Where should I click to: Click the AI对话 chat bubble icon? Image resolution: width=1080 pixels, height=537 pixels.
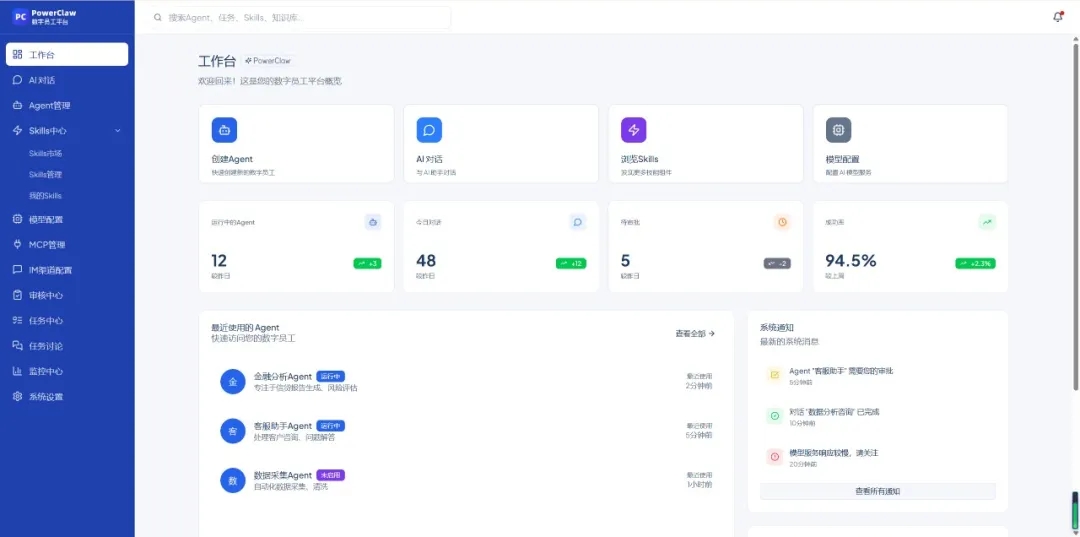(429, 130)
